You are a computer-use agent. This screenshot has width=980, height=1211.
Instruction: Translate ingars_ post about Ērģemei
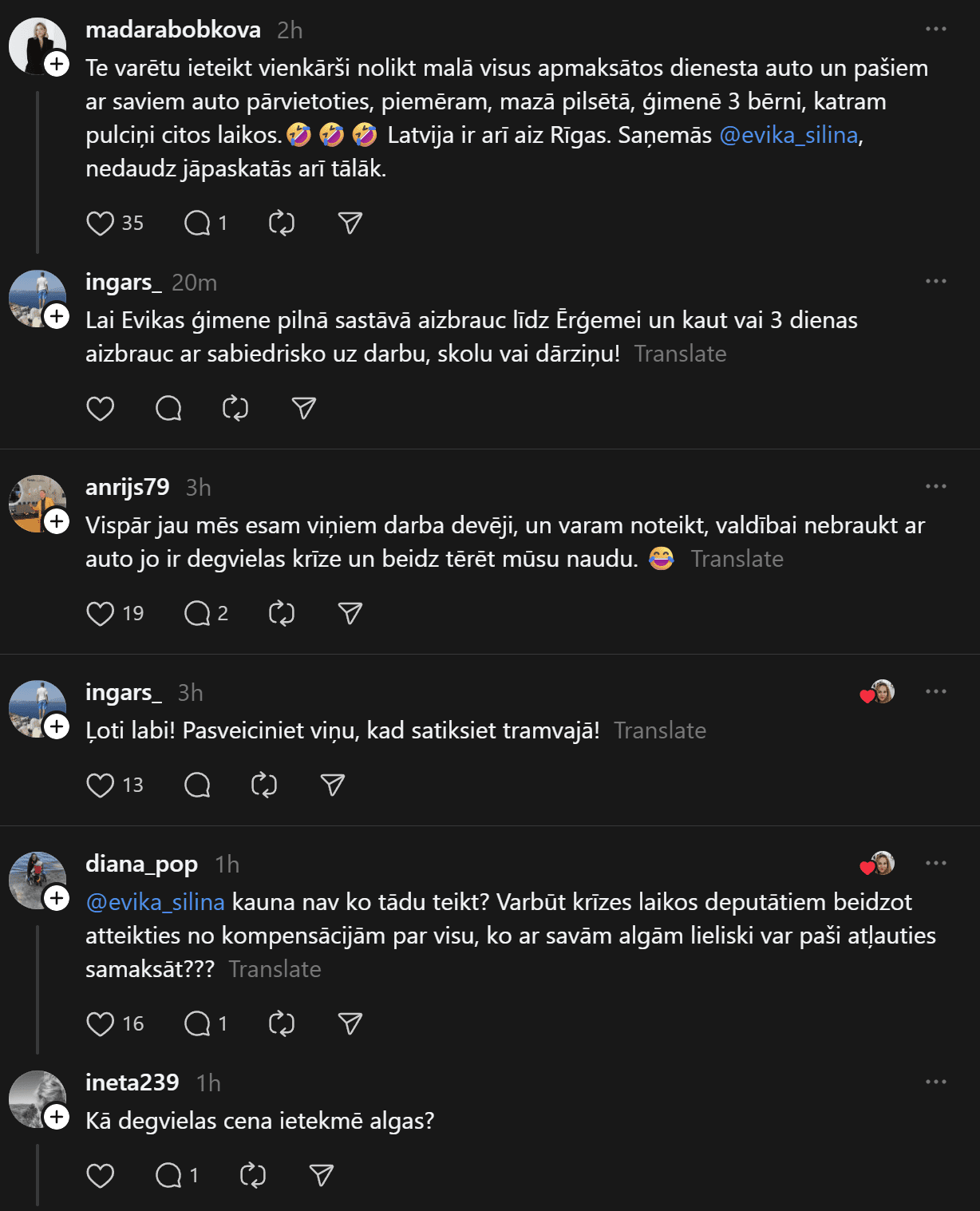pos(680,354)
